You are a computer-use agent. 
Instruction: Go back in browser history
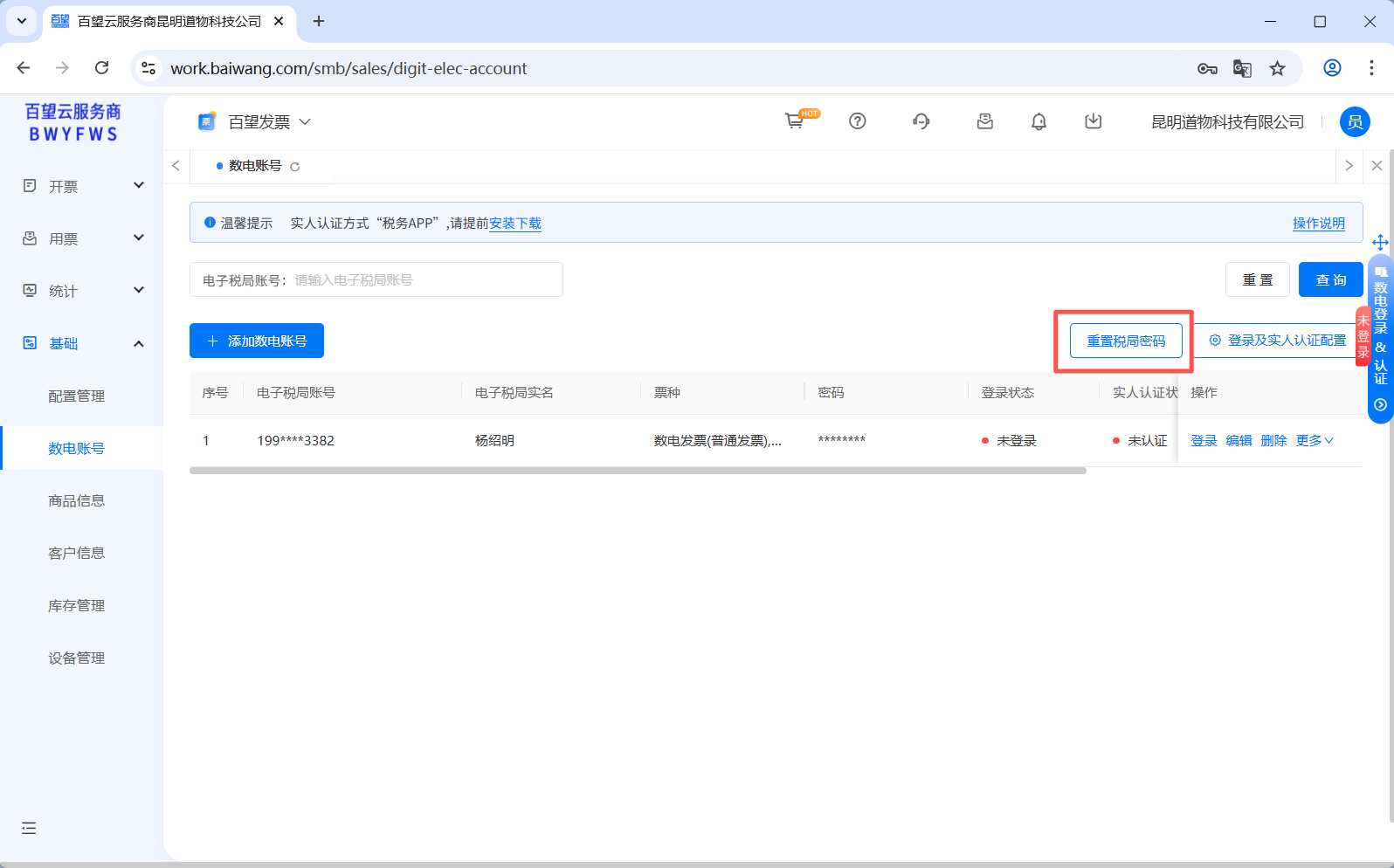(24, 68)
